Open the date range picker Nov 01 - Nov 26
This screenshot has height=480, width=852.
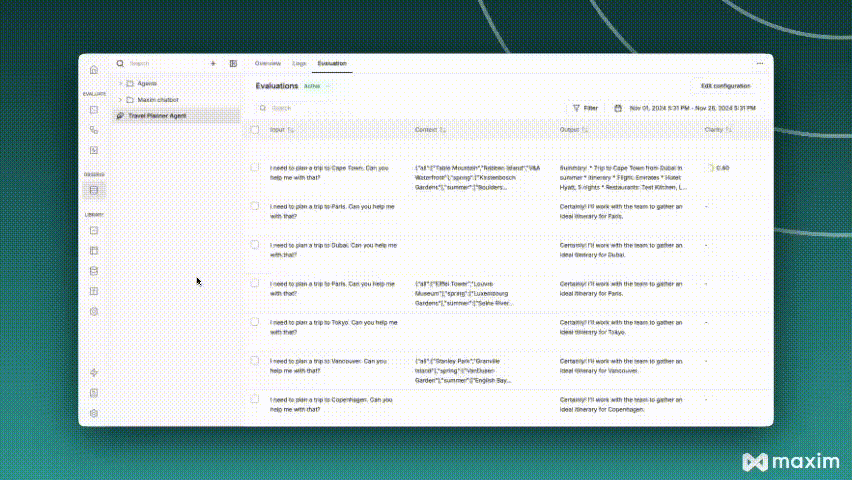click(x=686, y=108)
